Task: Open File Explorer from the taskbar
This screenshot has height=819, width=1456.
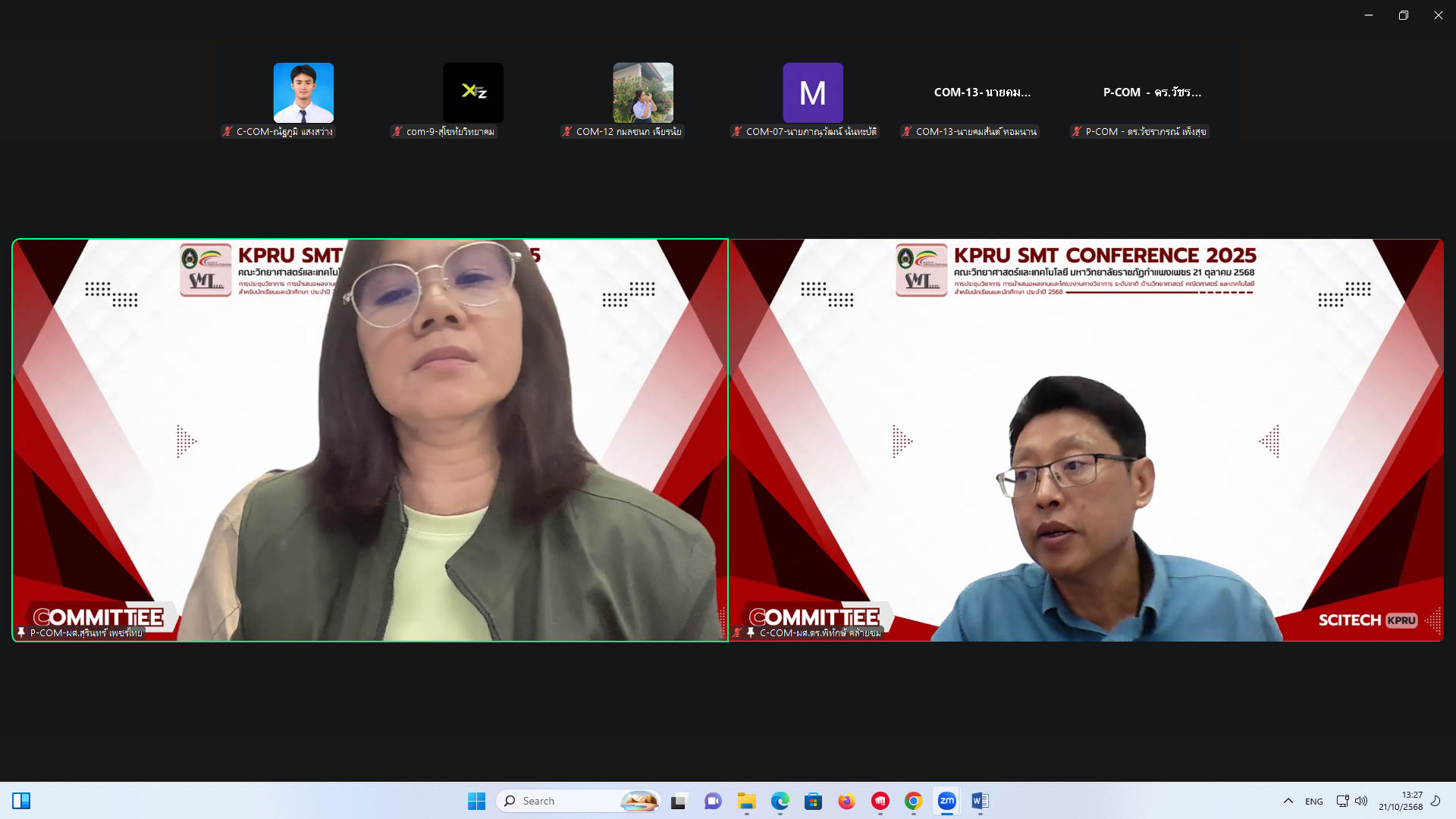Action: pyautogui.click(x=746, y=801)
